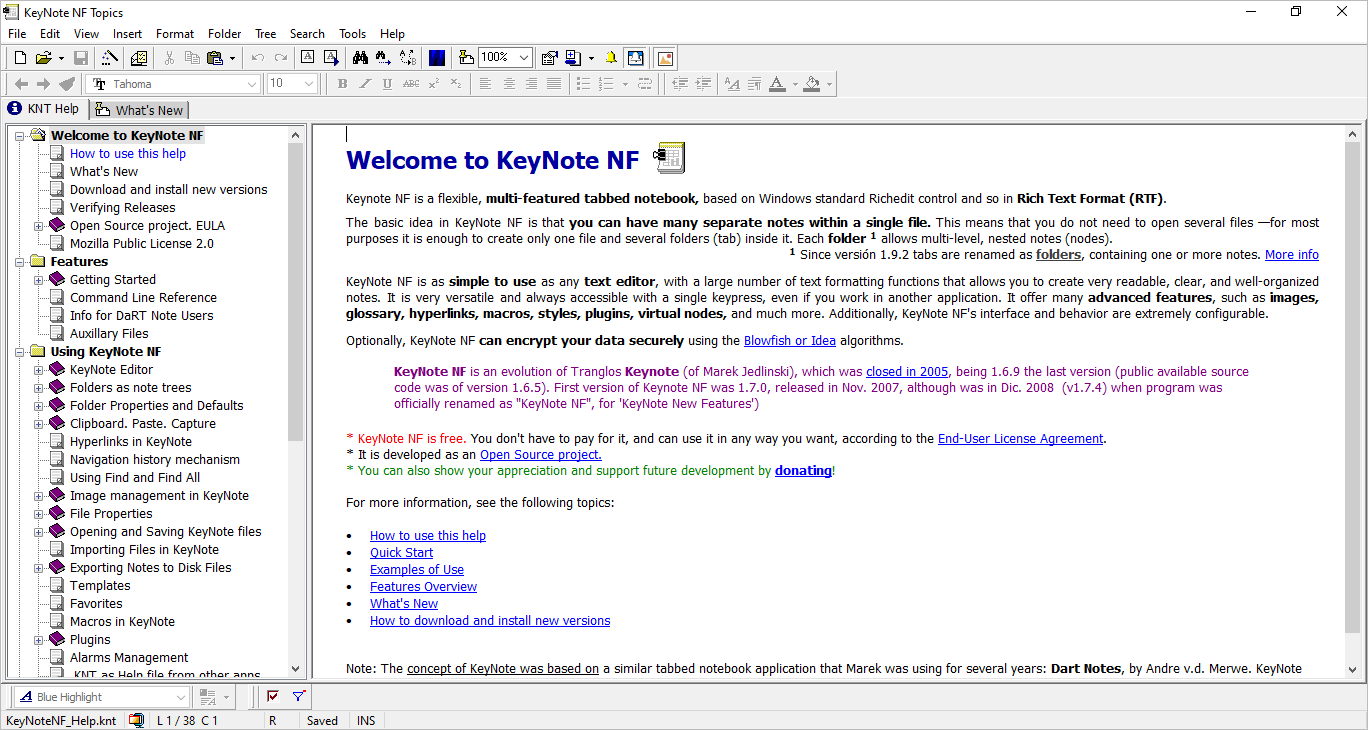Expand the KeyNote Editor tree node
The width and height of the screenshot is (1368, 730).
[39, 370]
